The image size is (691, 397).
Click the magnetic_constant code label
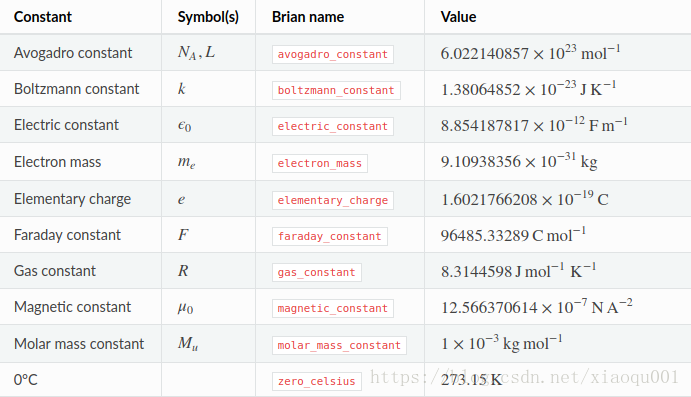click(333, 308)
